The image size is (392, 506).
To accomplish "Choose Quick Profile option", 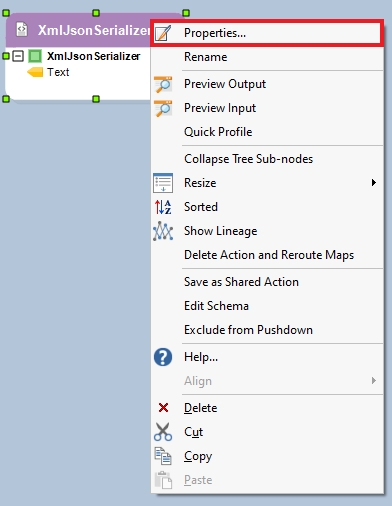I will [x=218, y=132].
